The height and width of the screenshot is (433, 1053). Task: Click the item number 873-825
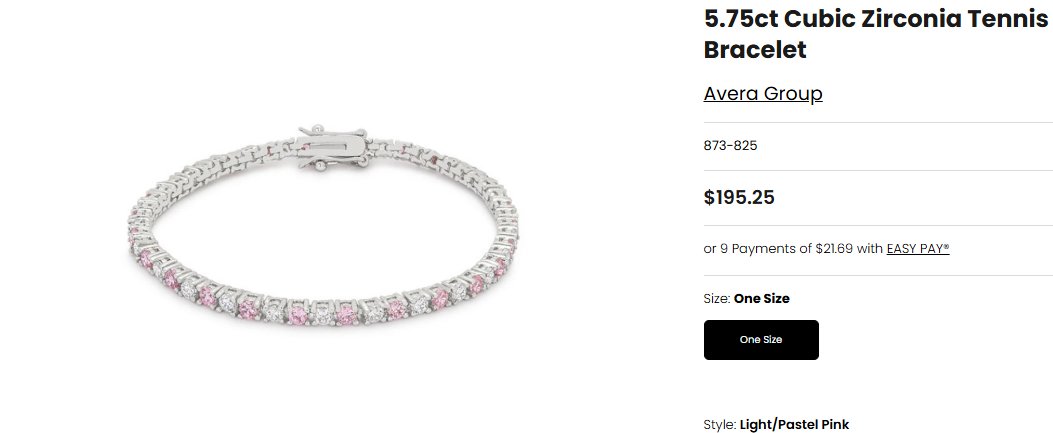pyautogui.click(x=731, y=146)
